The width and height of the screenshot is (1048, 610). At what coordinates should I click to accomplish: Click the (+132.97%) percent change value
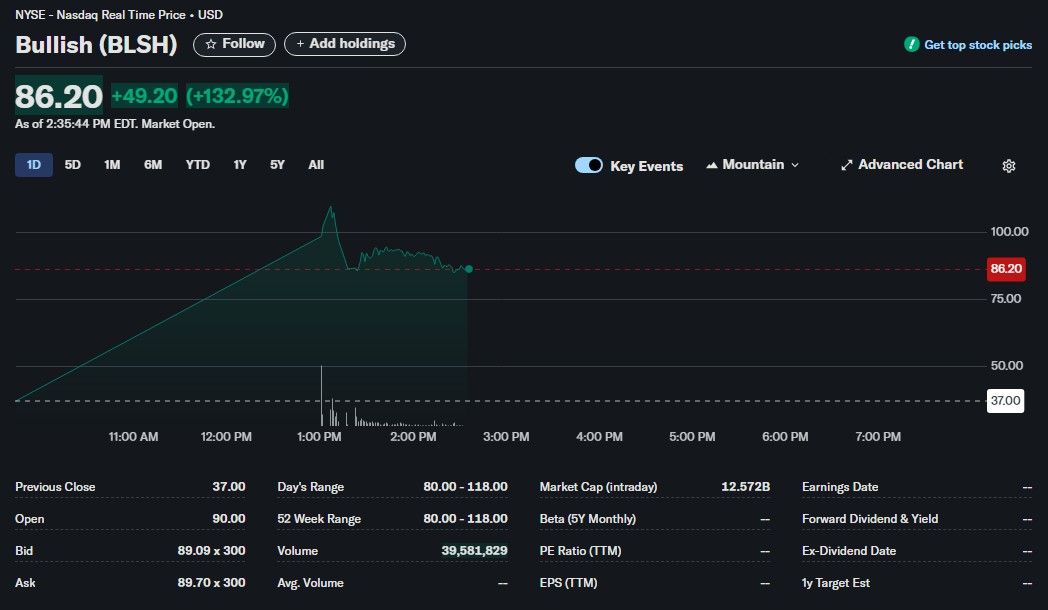(237, 96)
